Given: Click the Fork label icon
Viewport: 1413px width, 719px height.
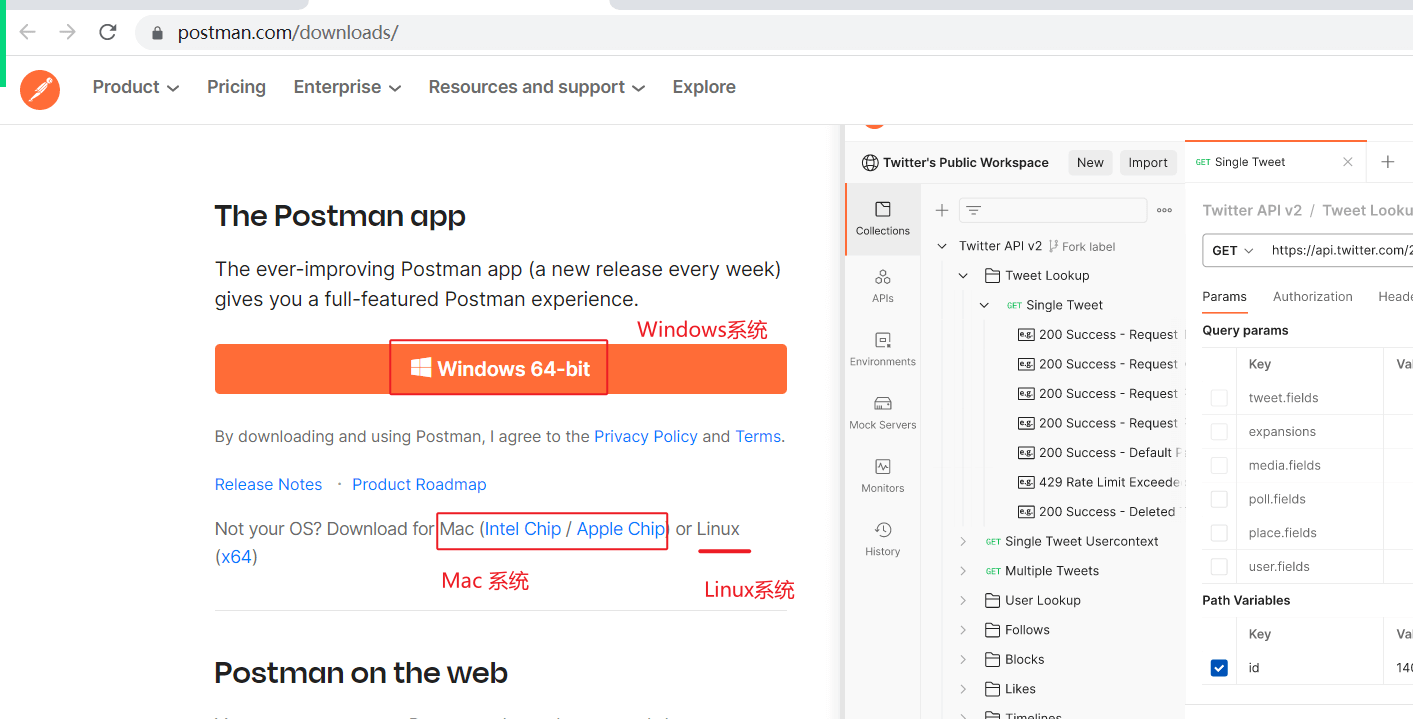Looking at the screenshot, I should click(x=1054, y=246).
